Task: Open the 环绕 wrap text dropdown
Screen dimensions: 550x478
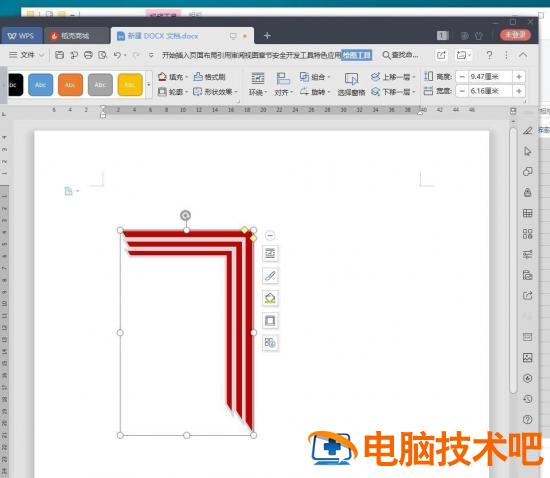Action: click(258, 84)
